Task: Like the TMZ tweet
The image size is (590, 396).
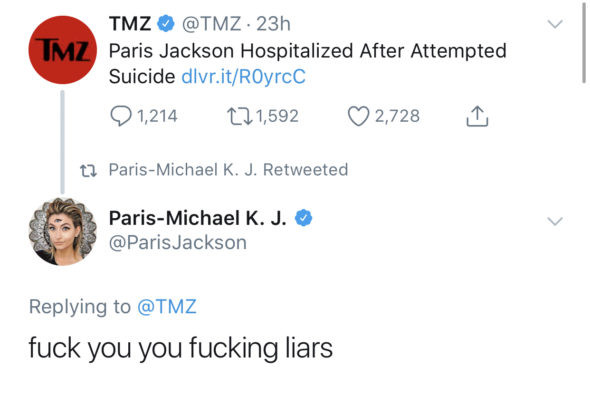Action: coord(358,116)
